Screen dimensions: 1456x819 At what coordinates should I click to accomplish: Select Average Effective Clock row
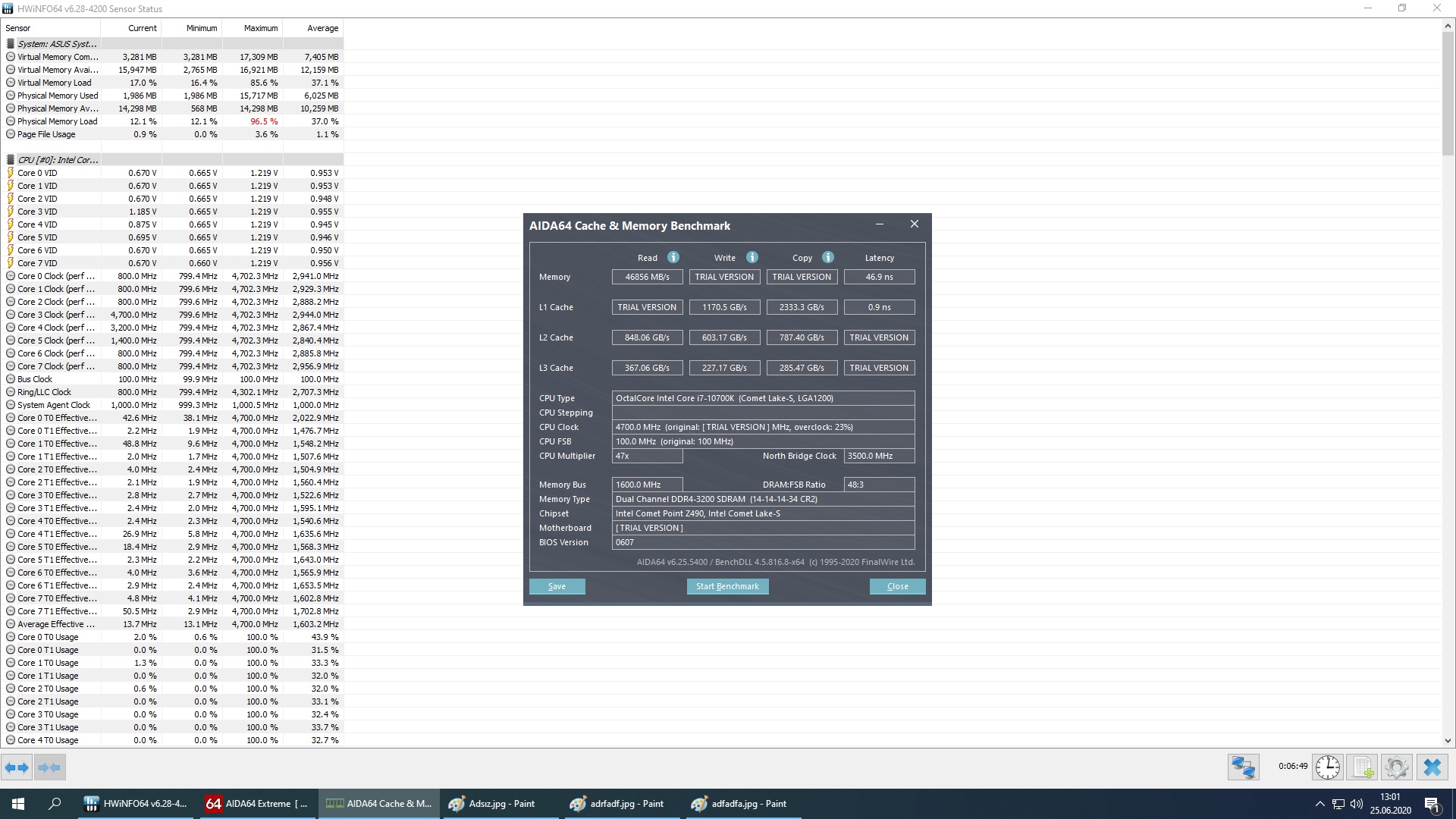172,624
